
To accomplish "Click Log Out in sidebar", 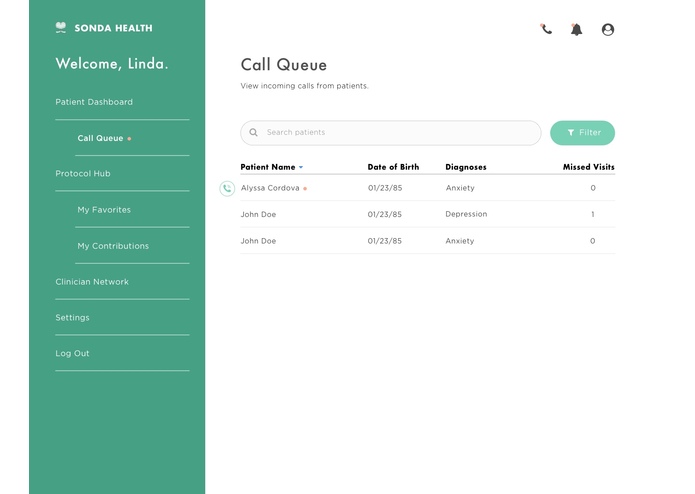I will tap(72, 354).
